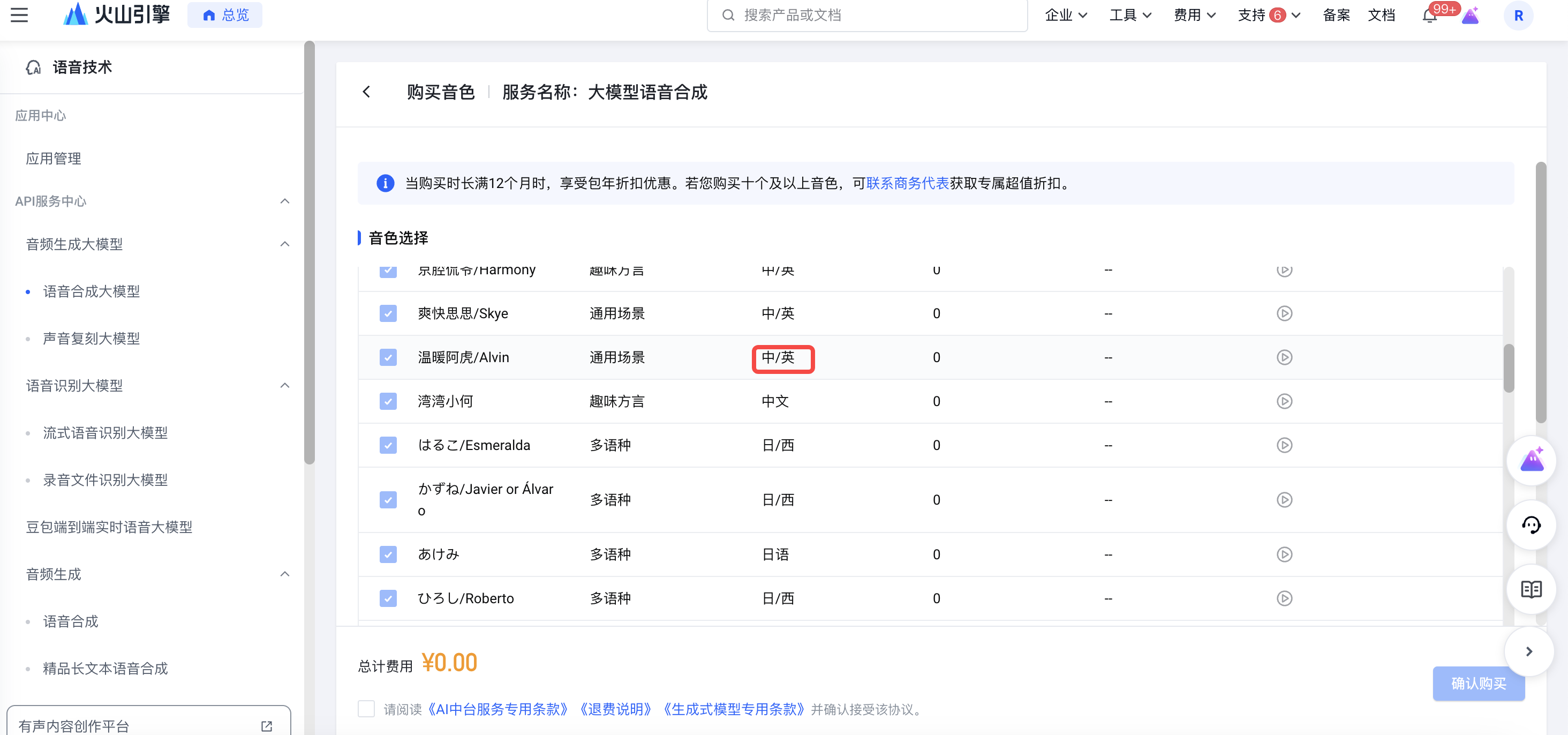This screenshot has width=1568, height=735.
Task: Go back using the left arrow
Action: 366,92
